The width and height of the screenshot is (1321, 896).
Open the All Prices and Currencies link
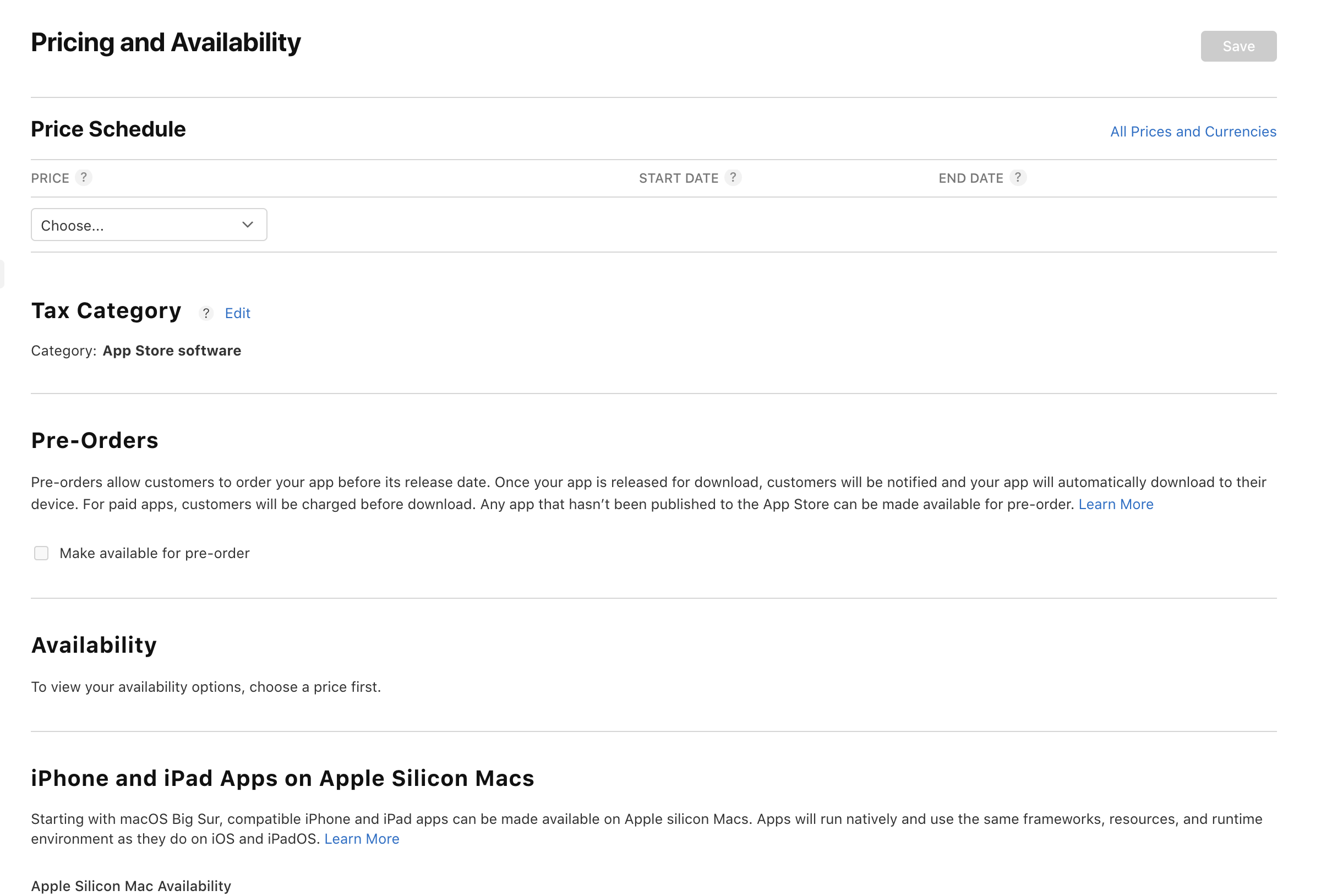point(1193,132)
